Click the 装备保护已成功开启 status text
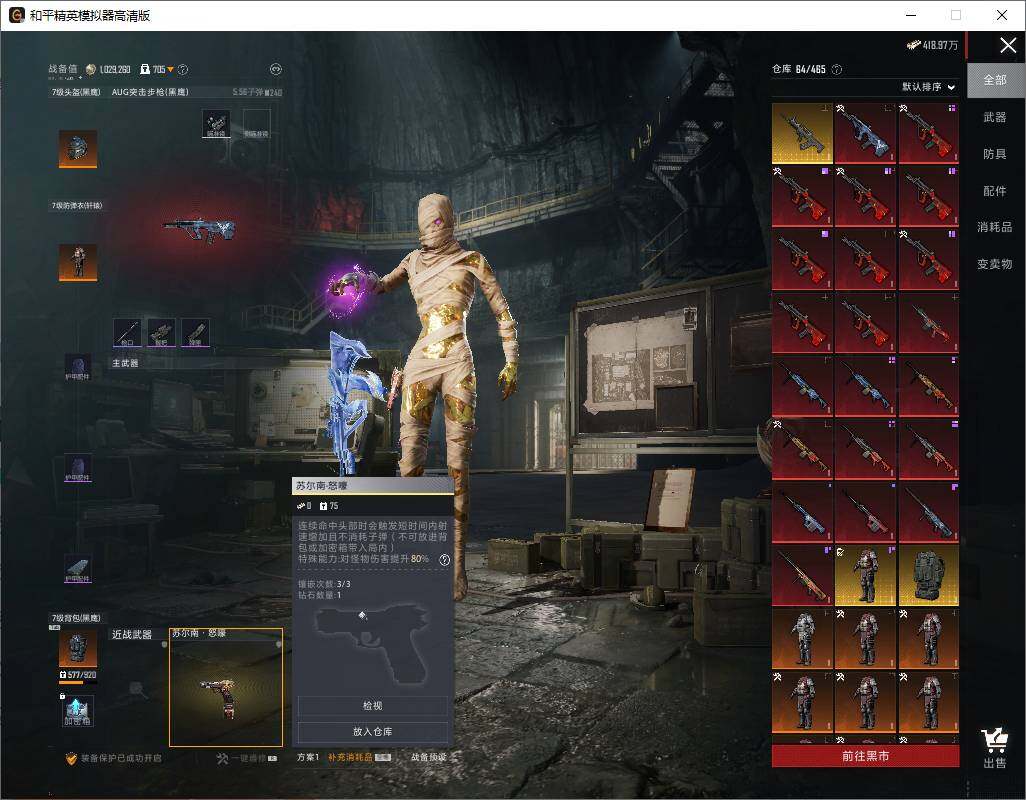Viewport: 1026px width, 800px height. [121, 758]
